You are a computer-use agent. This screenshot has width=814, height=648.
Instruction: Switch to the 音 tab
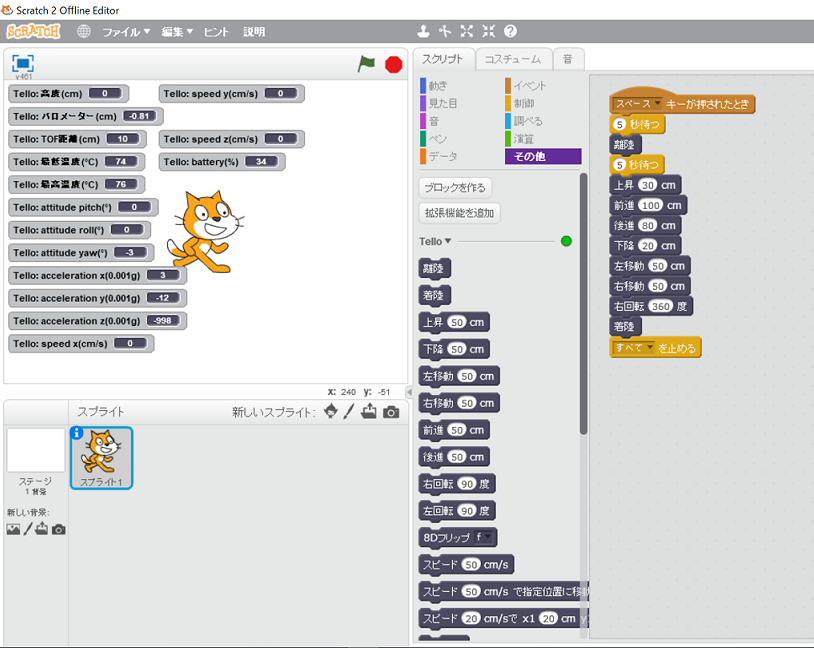click(568, 60)
